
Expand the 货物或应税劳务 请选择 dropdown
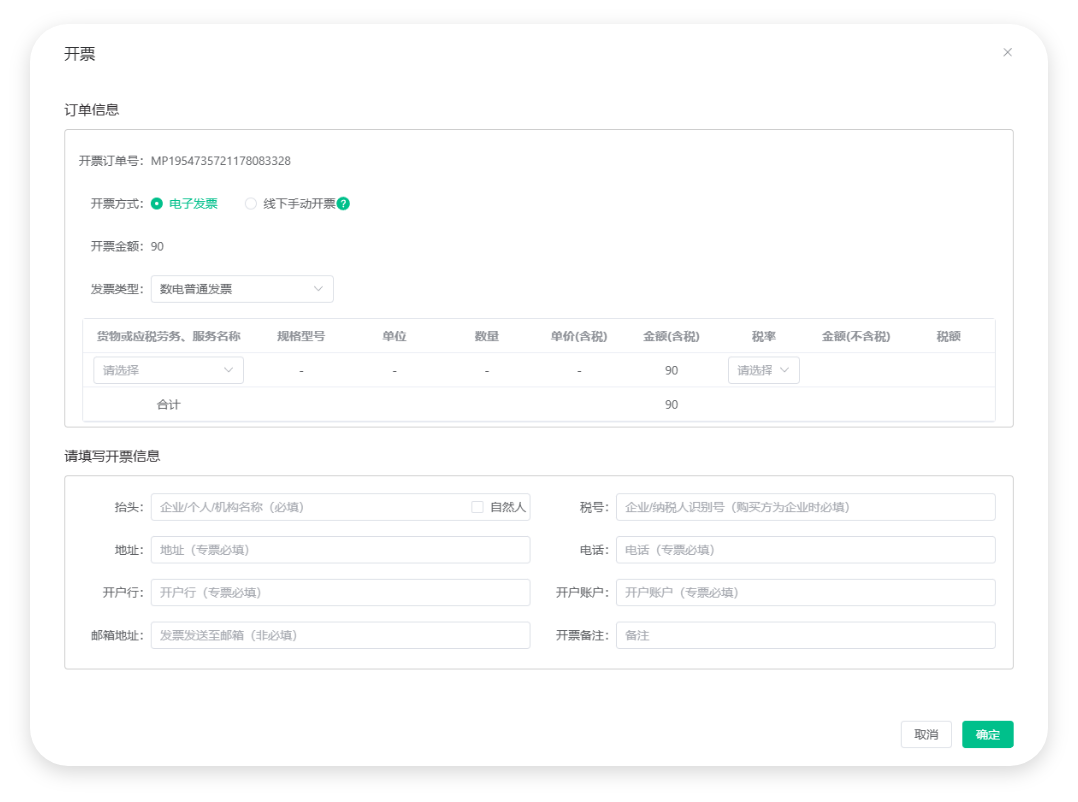168,370
